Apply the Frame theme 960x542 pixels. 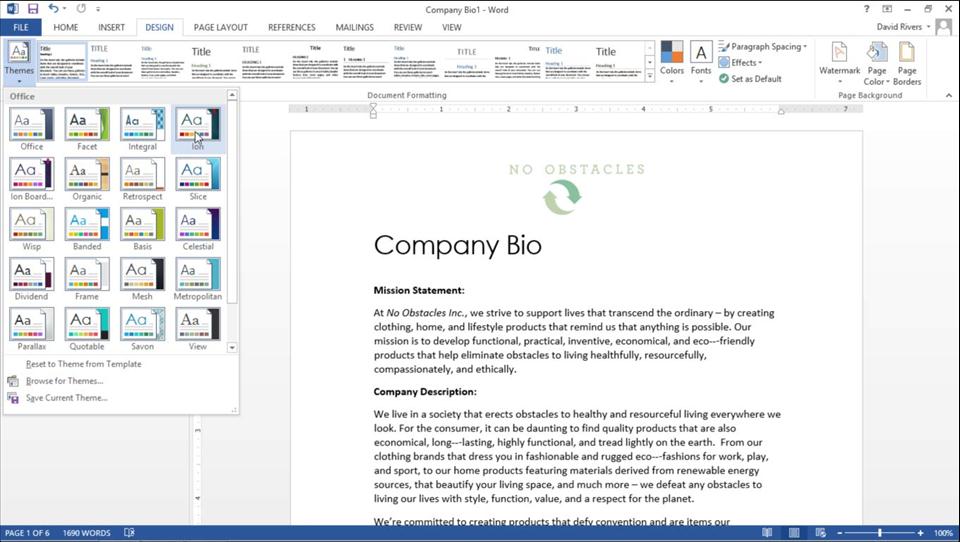(x=87, y=279)
